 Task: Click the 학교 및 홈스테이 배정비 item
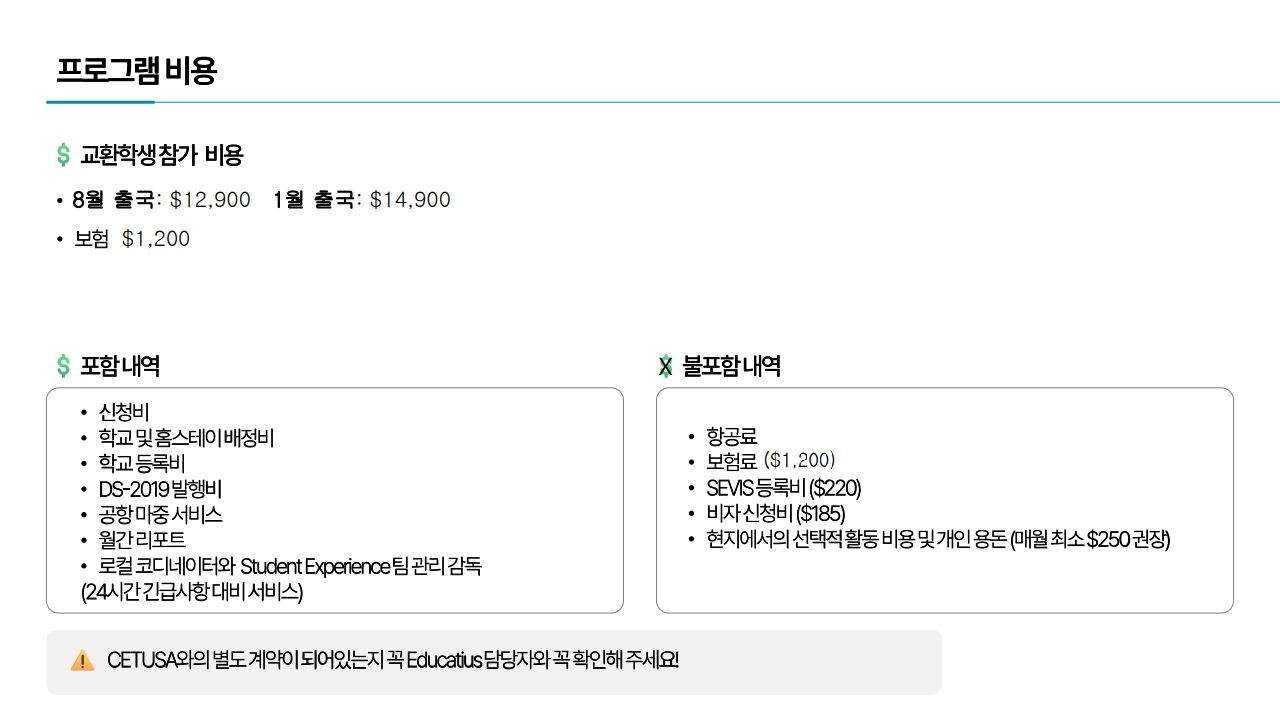(186, 438)
